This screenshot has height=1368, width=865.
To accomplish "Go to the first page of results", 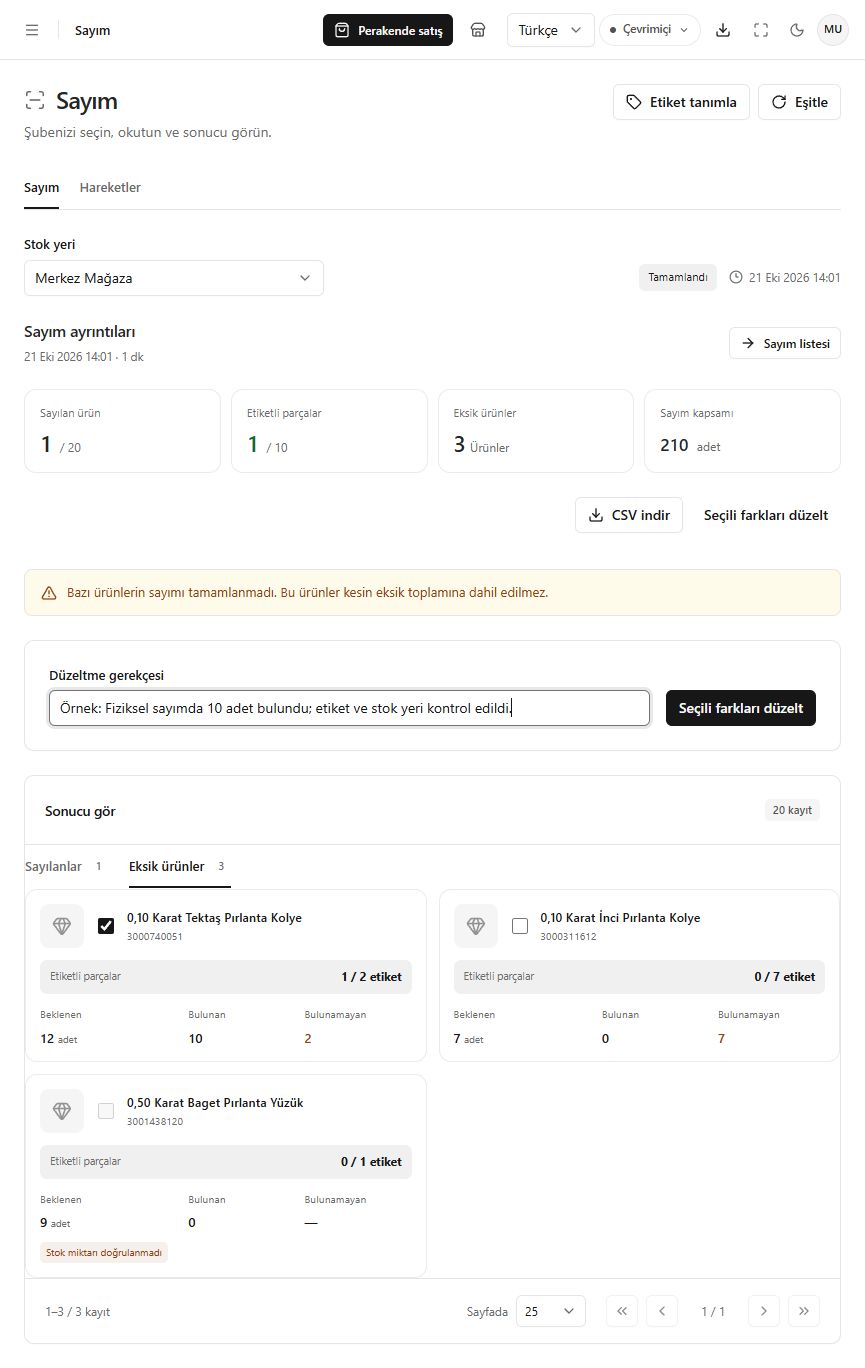I will click(622, 1311).
